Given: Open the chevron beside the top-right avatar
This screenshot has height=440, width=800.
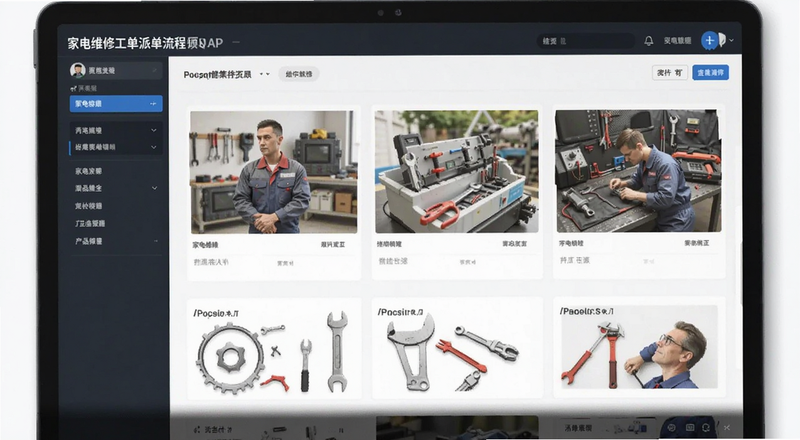Looking at the screenshot, I should coord(731,40).
